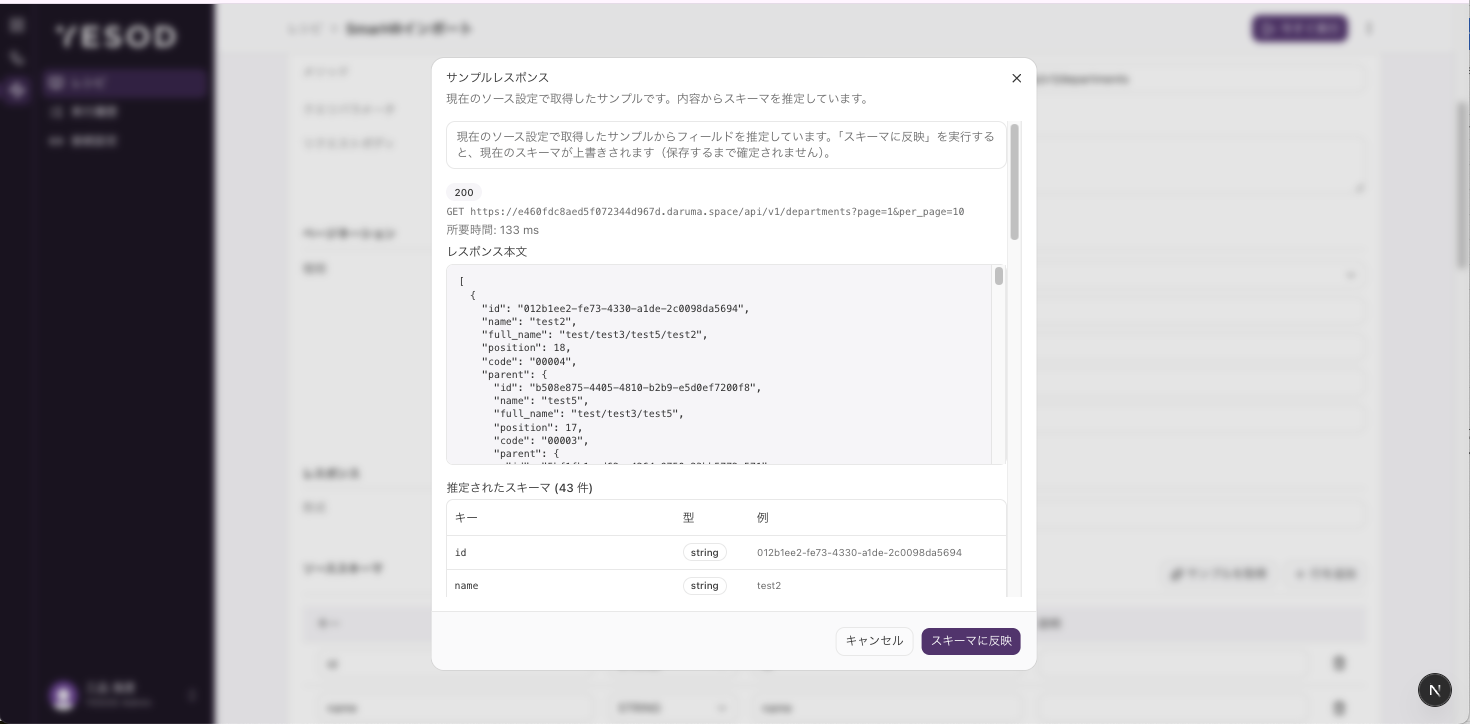The height and width of the screenshot is (724, 1470).
Task: Close the サンプルレスポンス dialog with X
Action: click(1016, 78)
